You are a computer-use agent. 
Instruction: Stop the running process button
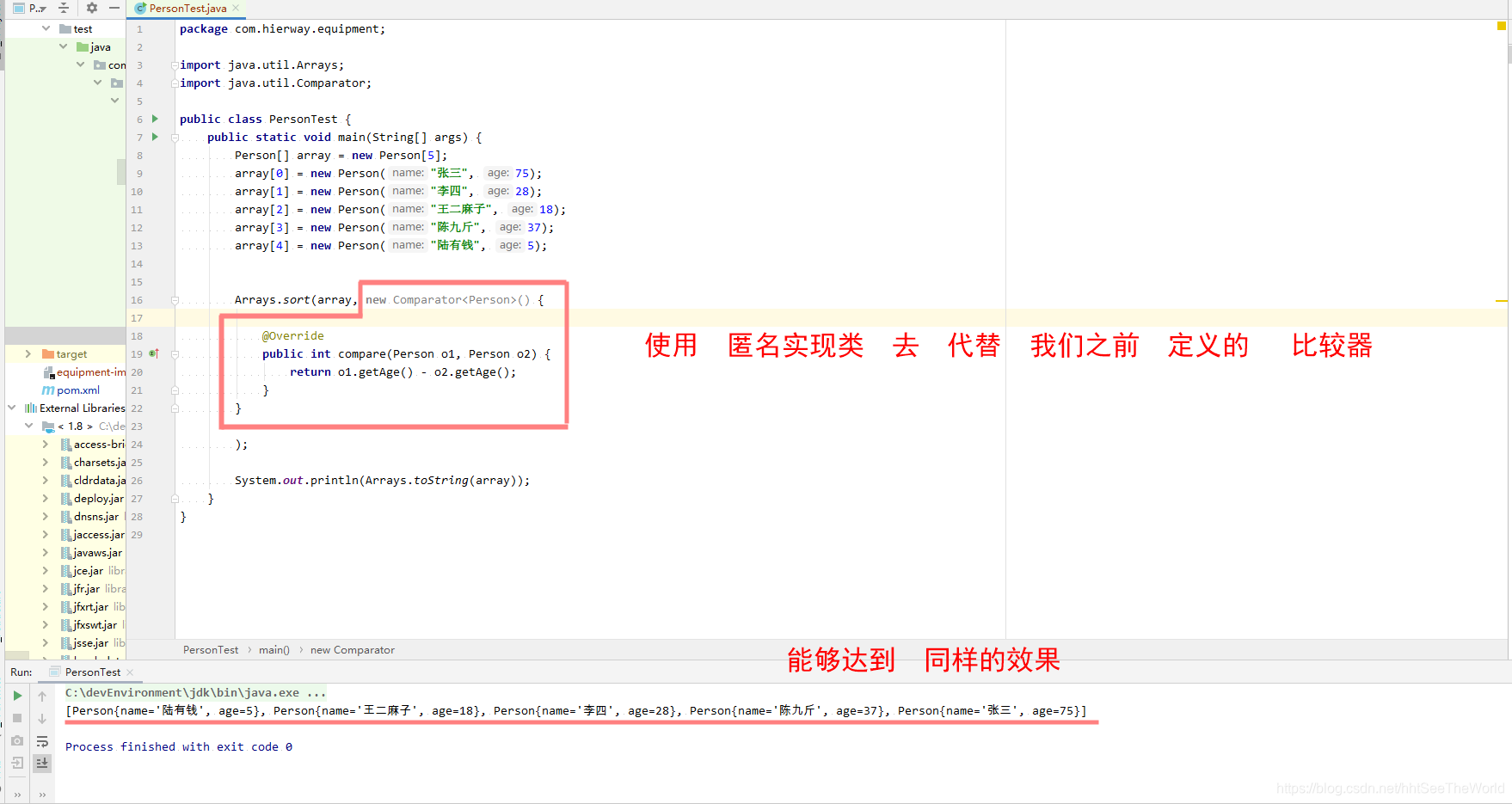[x=17, y=718]
